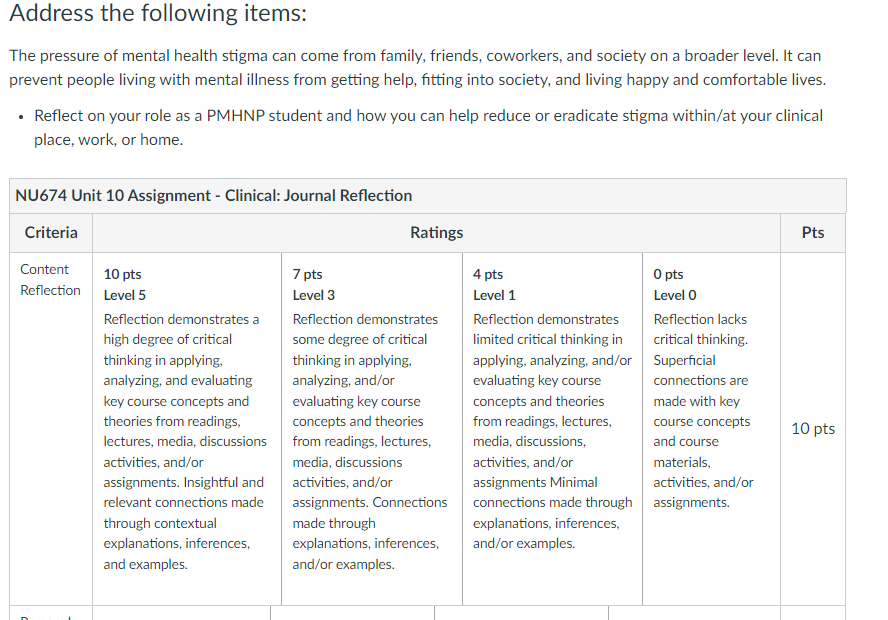
Task: Click the 'Level 5' label
Action: pos(125,295)
